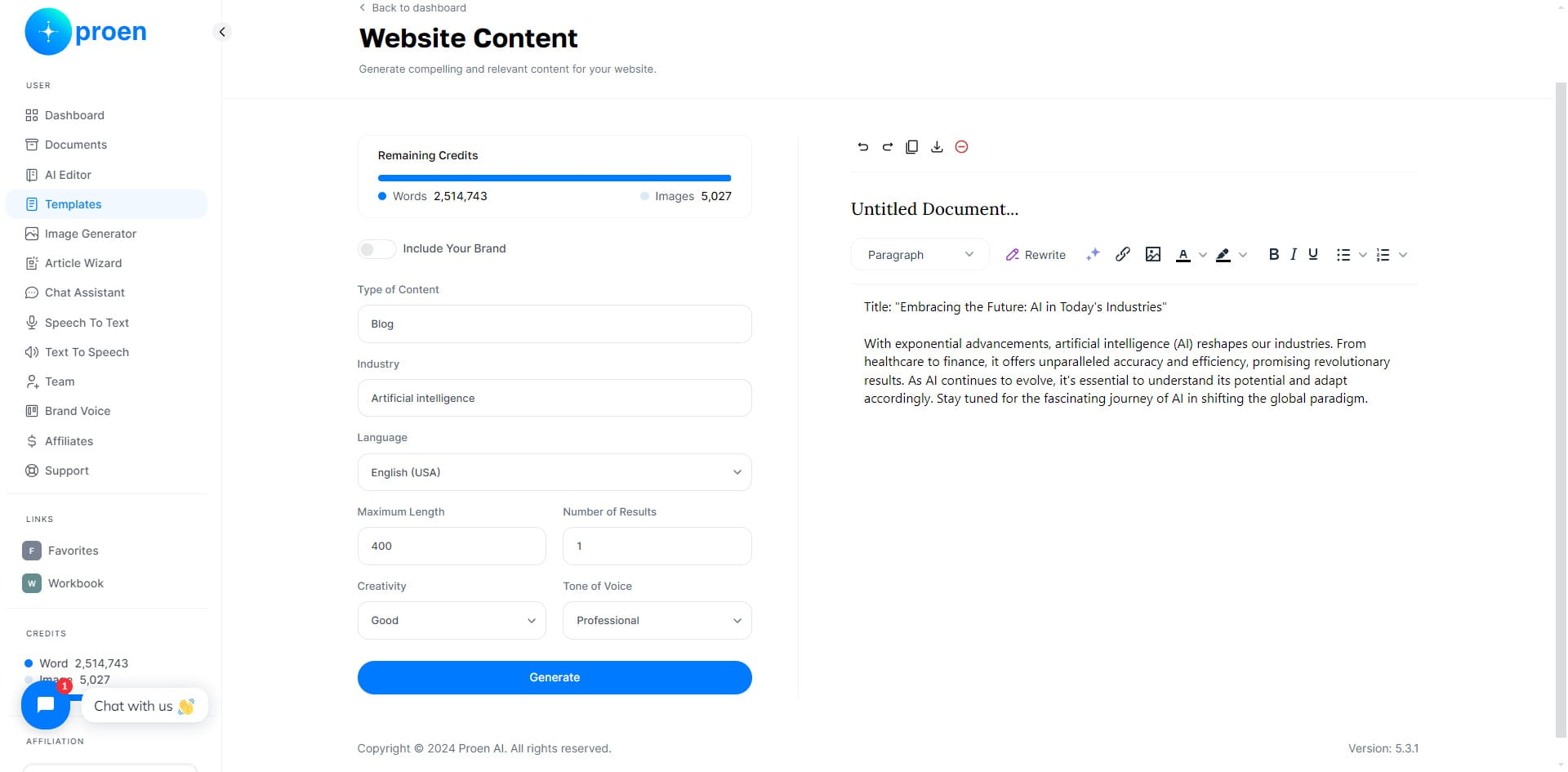The height and width of the screenshot is (772, 1568).
Task: Click the Remaining Credits progress bar
Action: point(555,177)
